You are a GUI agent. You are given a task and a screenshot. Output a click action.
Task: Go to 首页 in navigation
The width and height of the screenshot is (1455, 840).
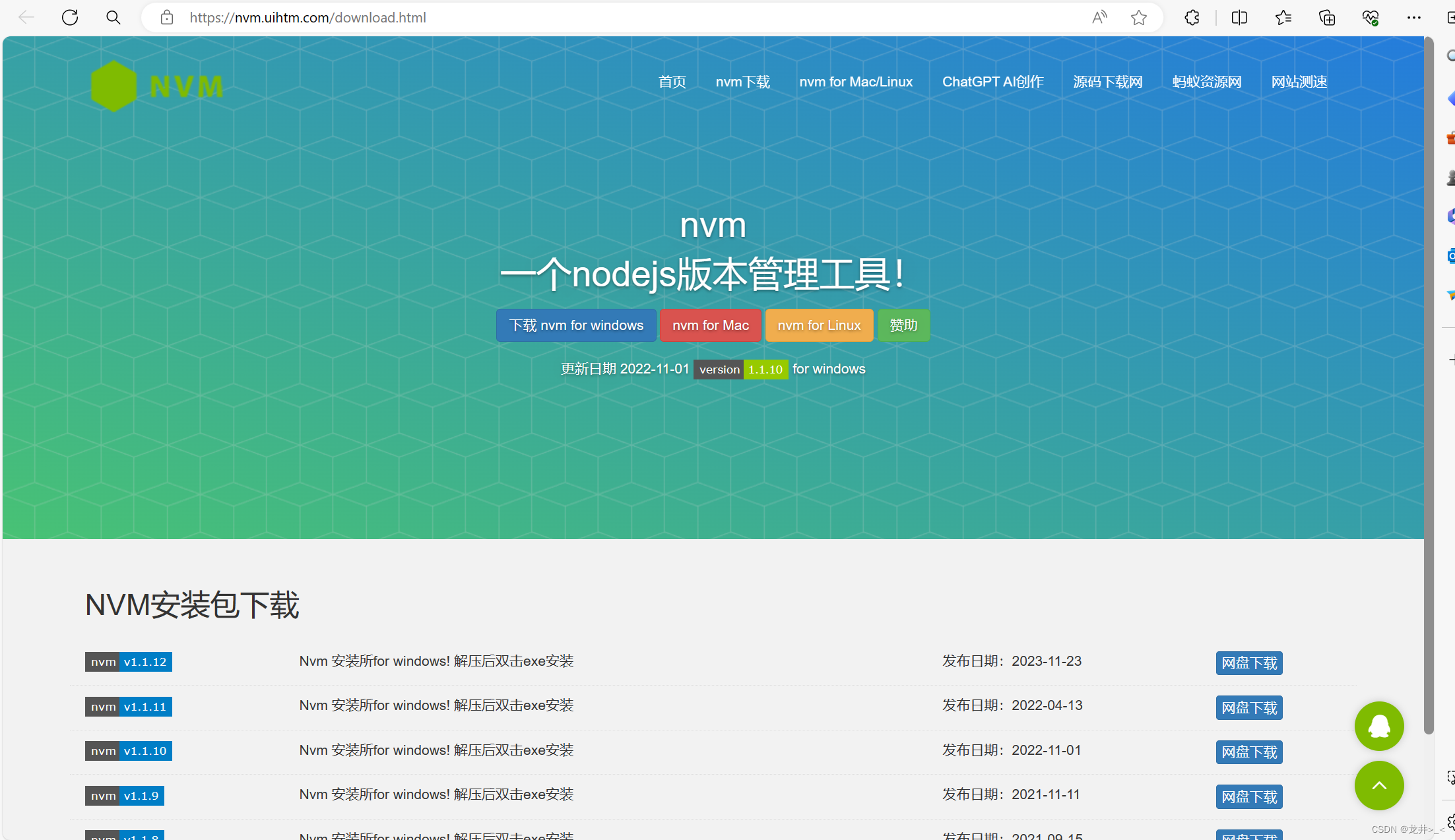coord(672,82)
